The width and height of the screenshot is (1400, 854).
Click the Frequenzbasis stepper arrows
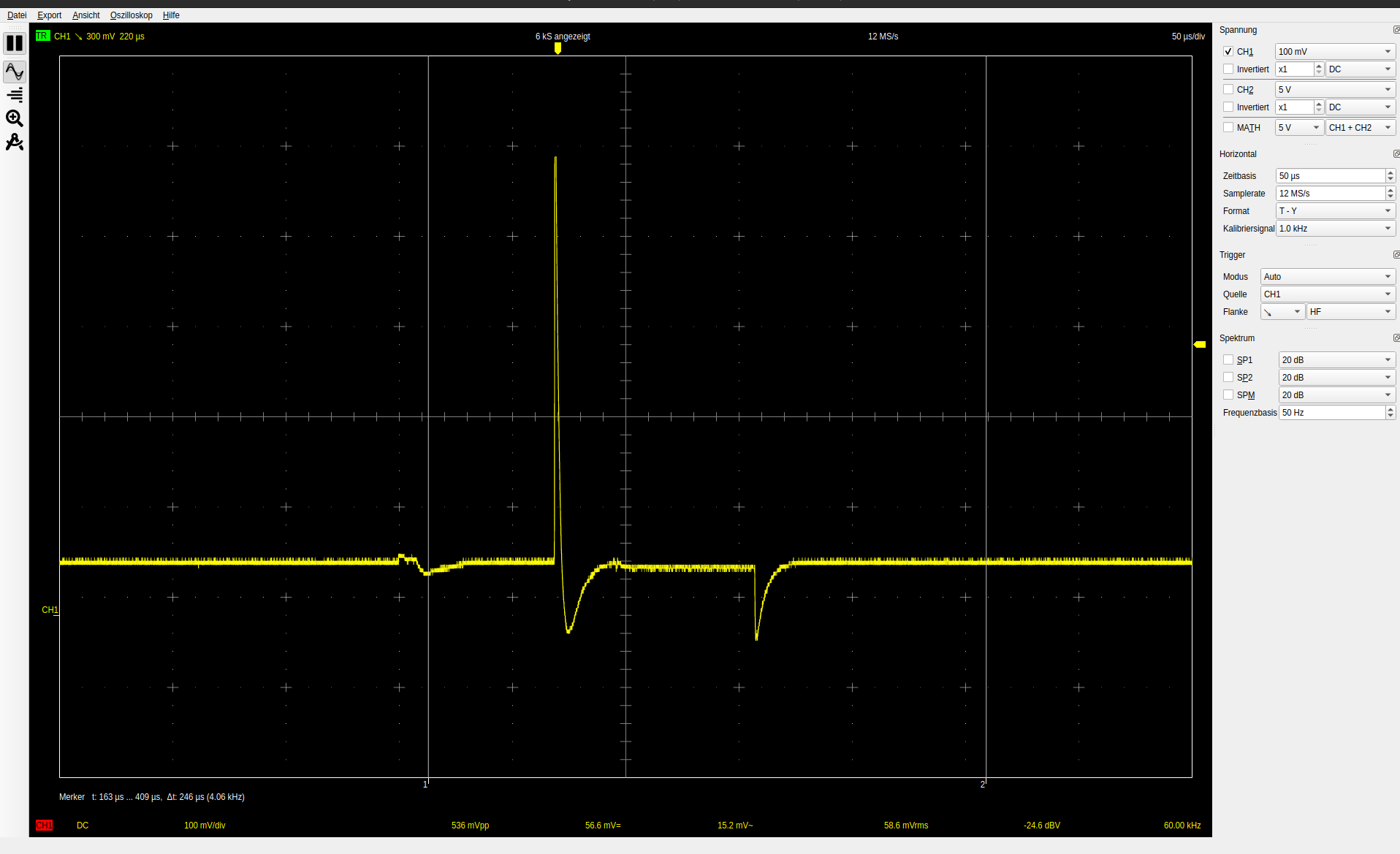pyautogui.click(x=1391, y=413)
